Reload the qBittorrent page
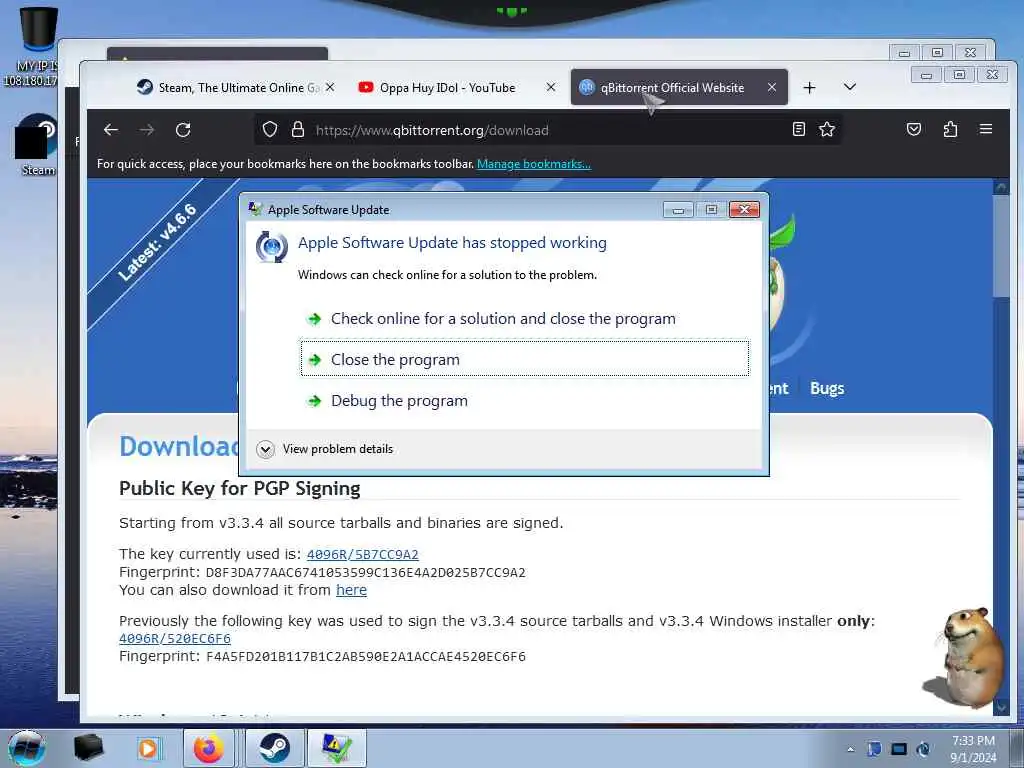The width and height of the screenshot is (1024, 768). pyautogui.click(x=183, y=130)
